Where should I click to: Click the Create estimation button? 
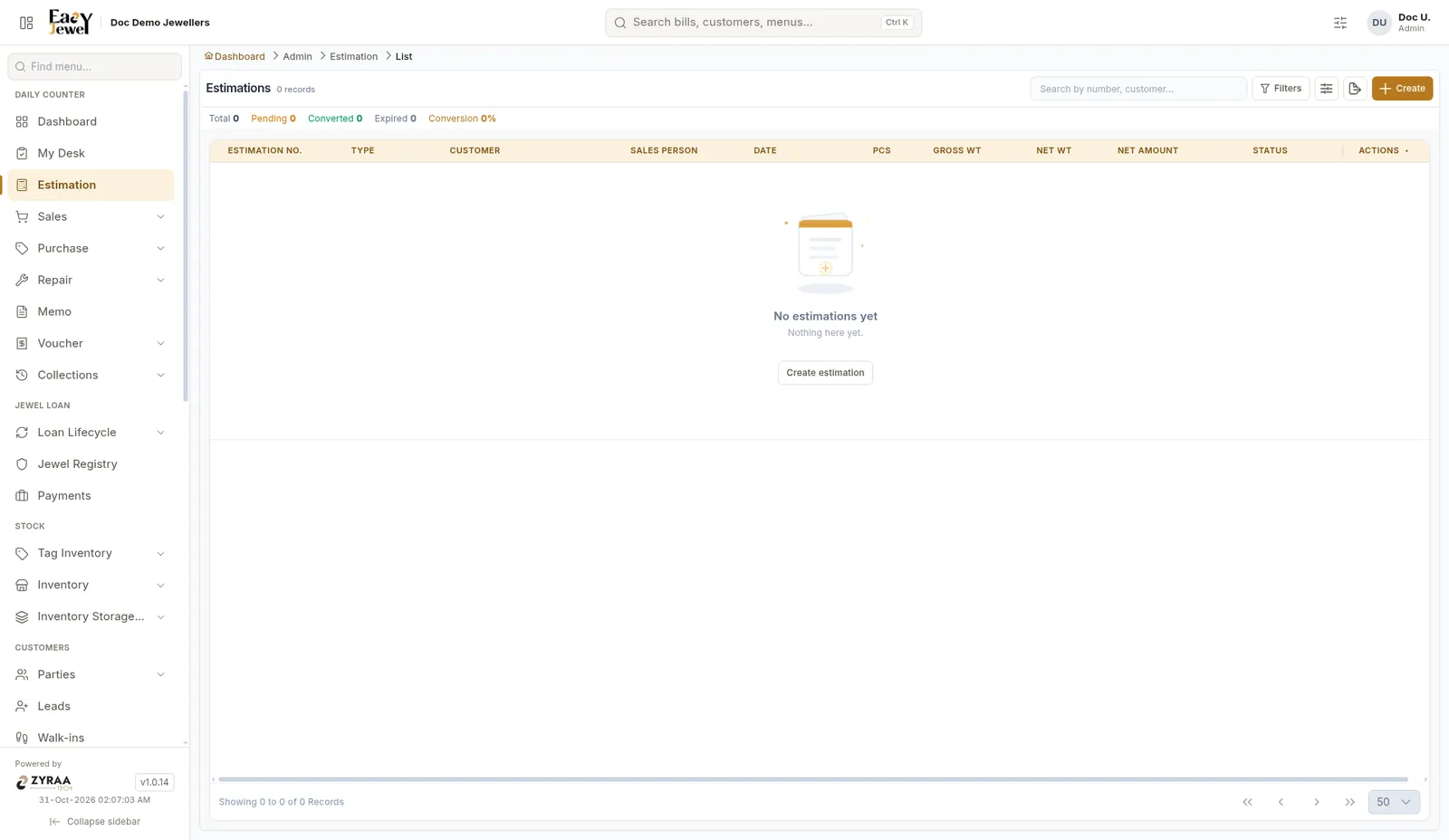(825, 373)
